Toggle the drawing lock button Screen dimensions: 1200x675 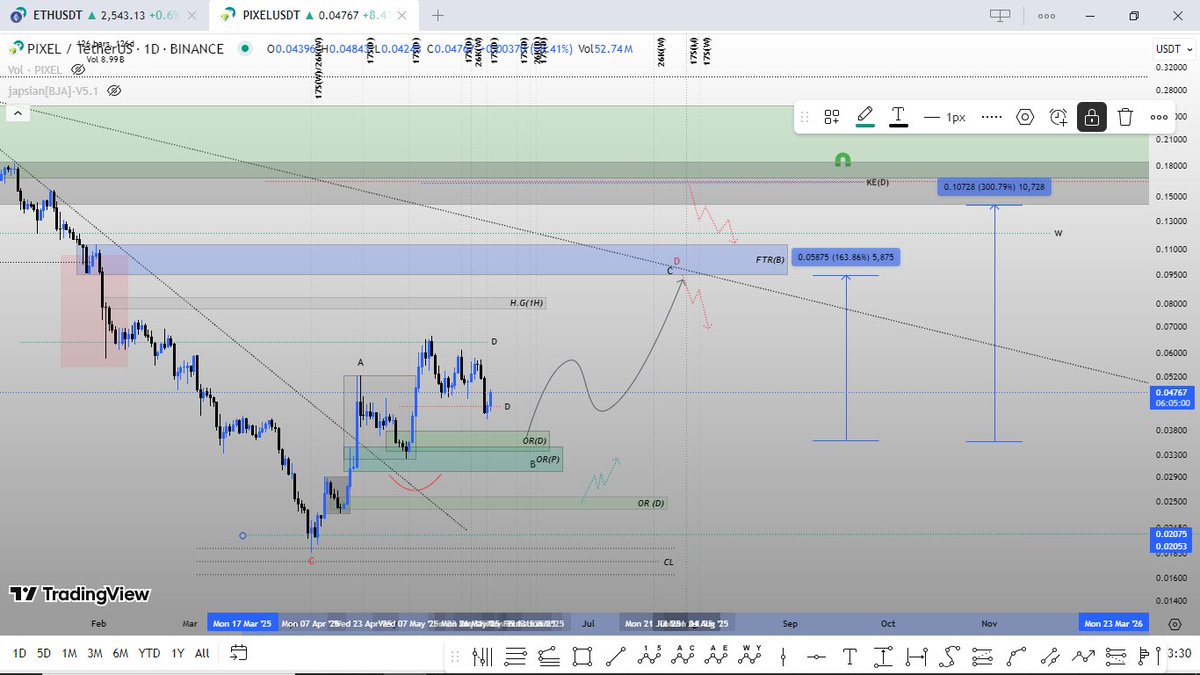1092,117
